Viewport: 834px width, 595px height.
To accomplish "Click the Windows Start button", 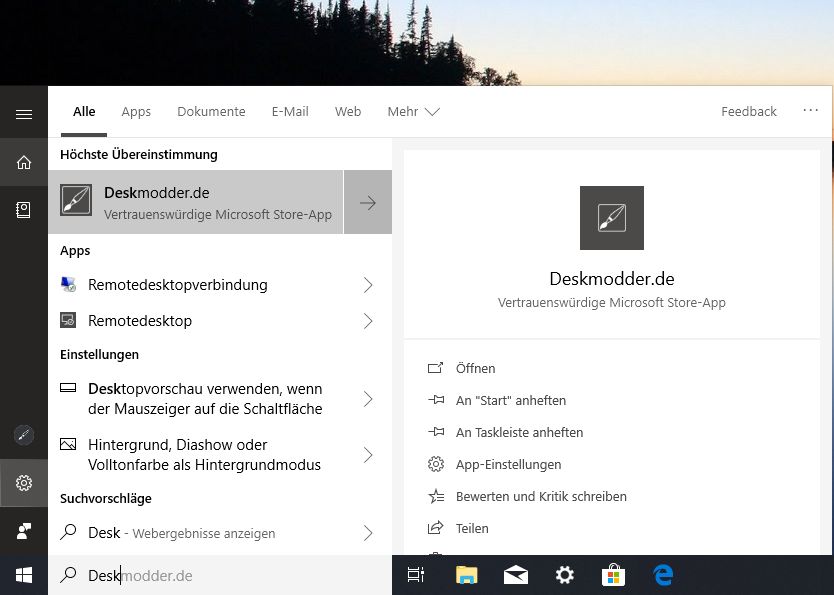I will point(23,575).
